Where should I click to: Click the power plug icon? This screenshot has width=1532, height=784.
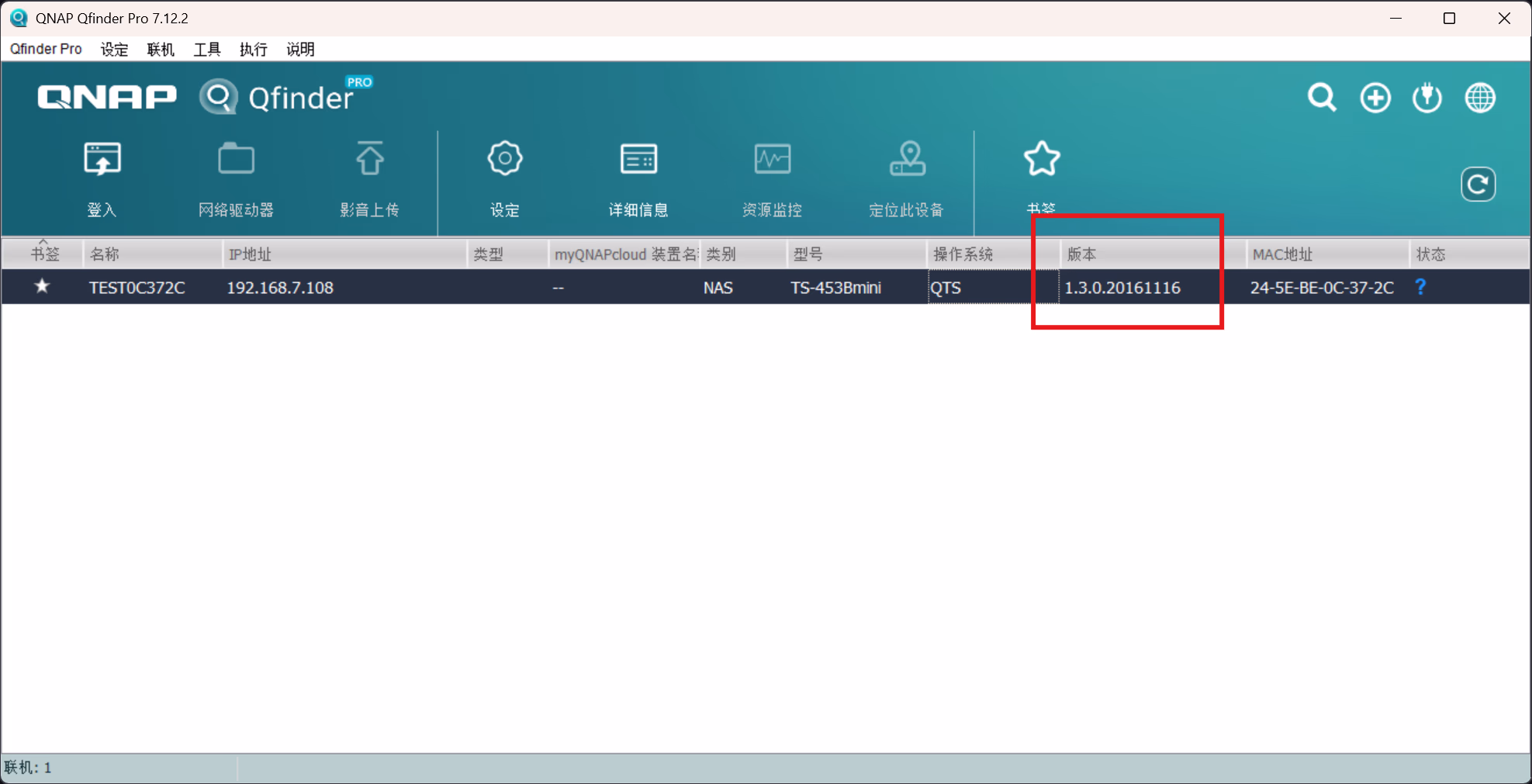click(x=1427, y=98)
